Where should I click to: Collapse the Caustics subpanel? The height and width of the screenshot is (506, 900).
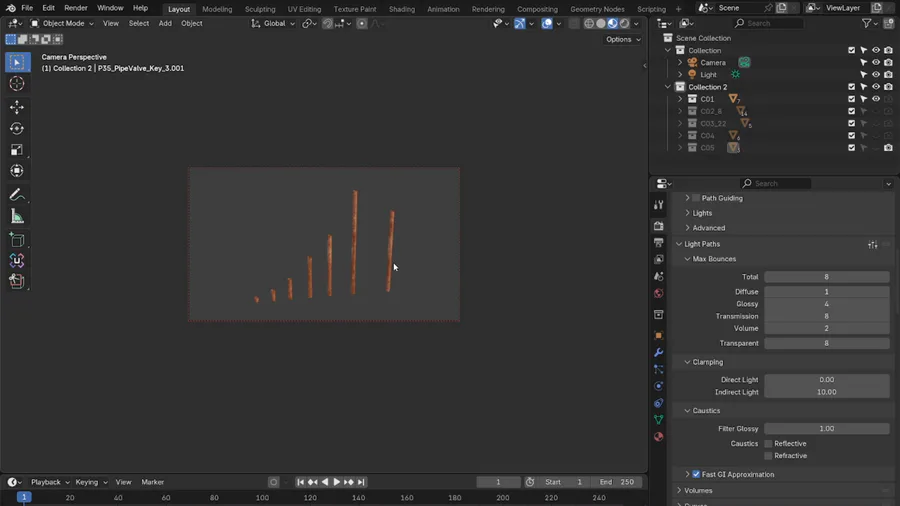tap(687, 411)
